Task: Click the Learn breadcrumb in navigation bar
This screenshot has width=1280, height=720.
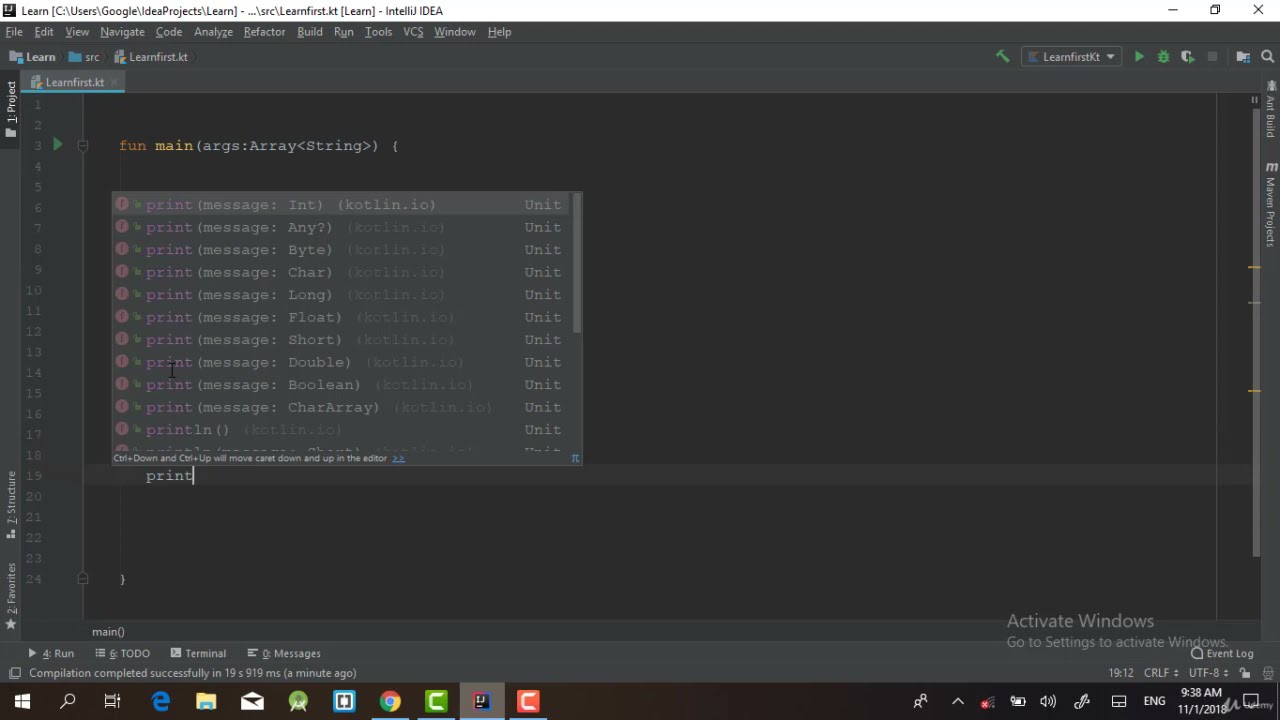Action: (33, 57)
